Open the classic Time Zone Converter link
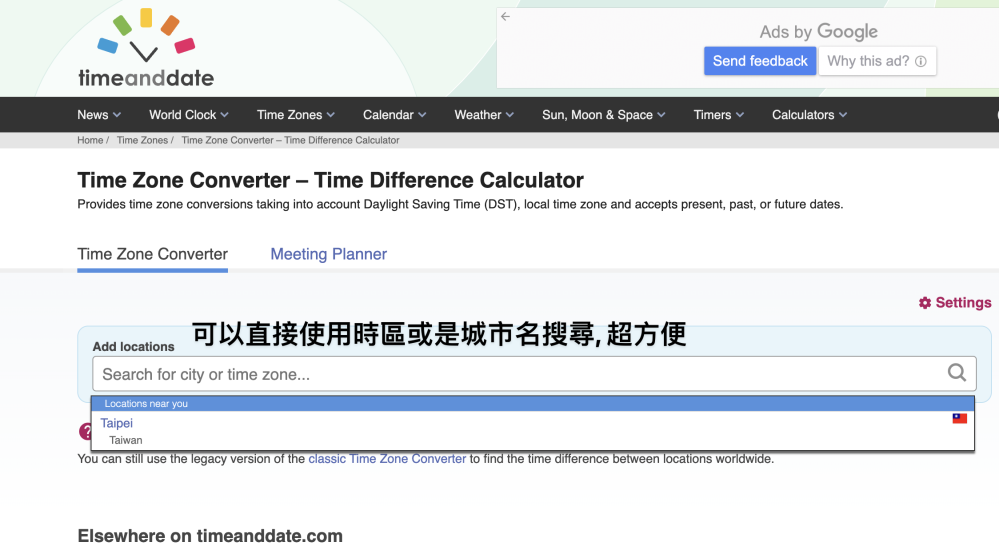999x550 pixels. pos(387,459)
